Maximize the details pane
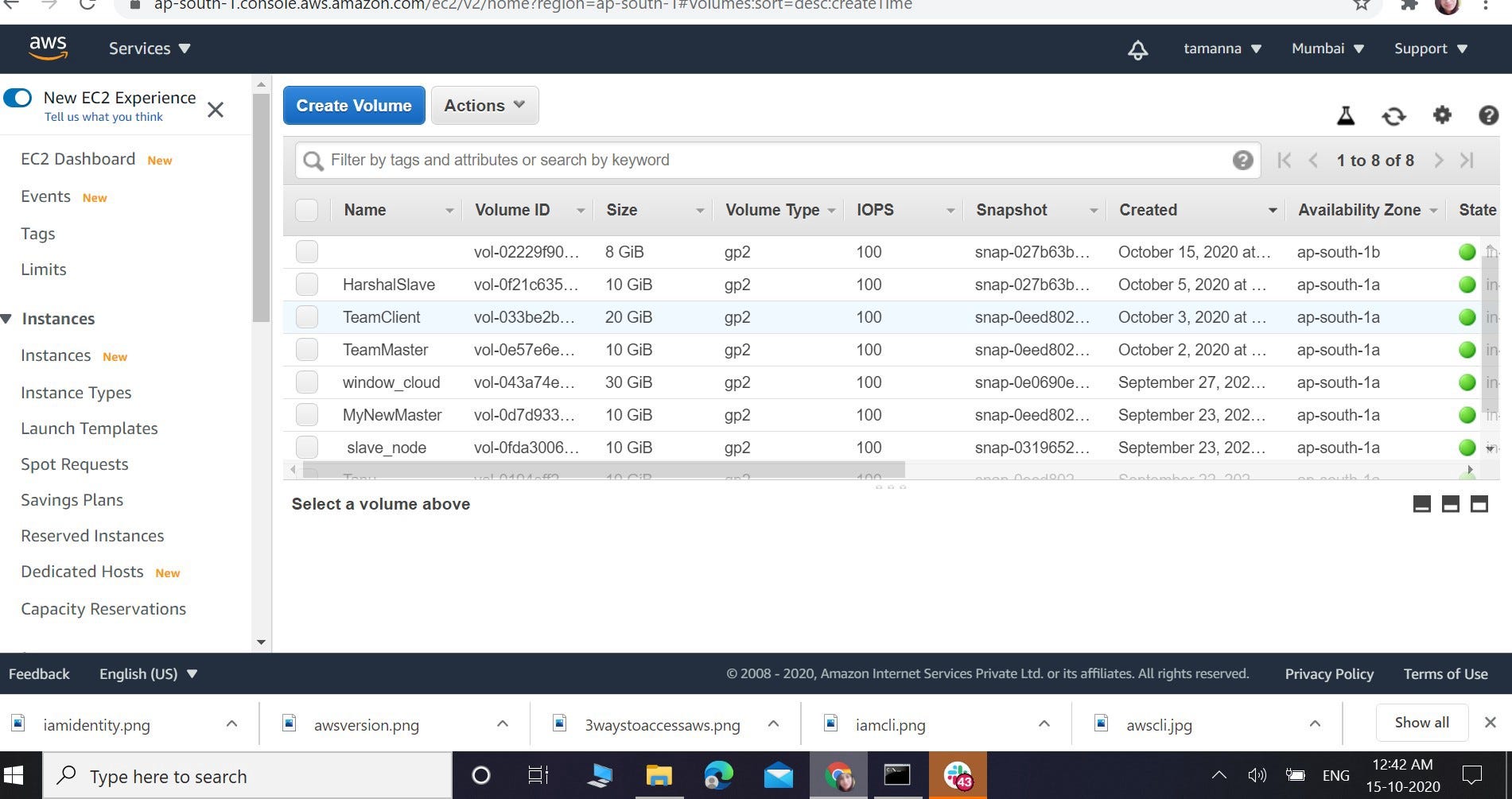This screenshot has width=1512, height=799. coord(1479,504)
